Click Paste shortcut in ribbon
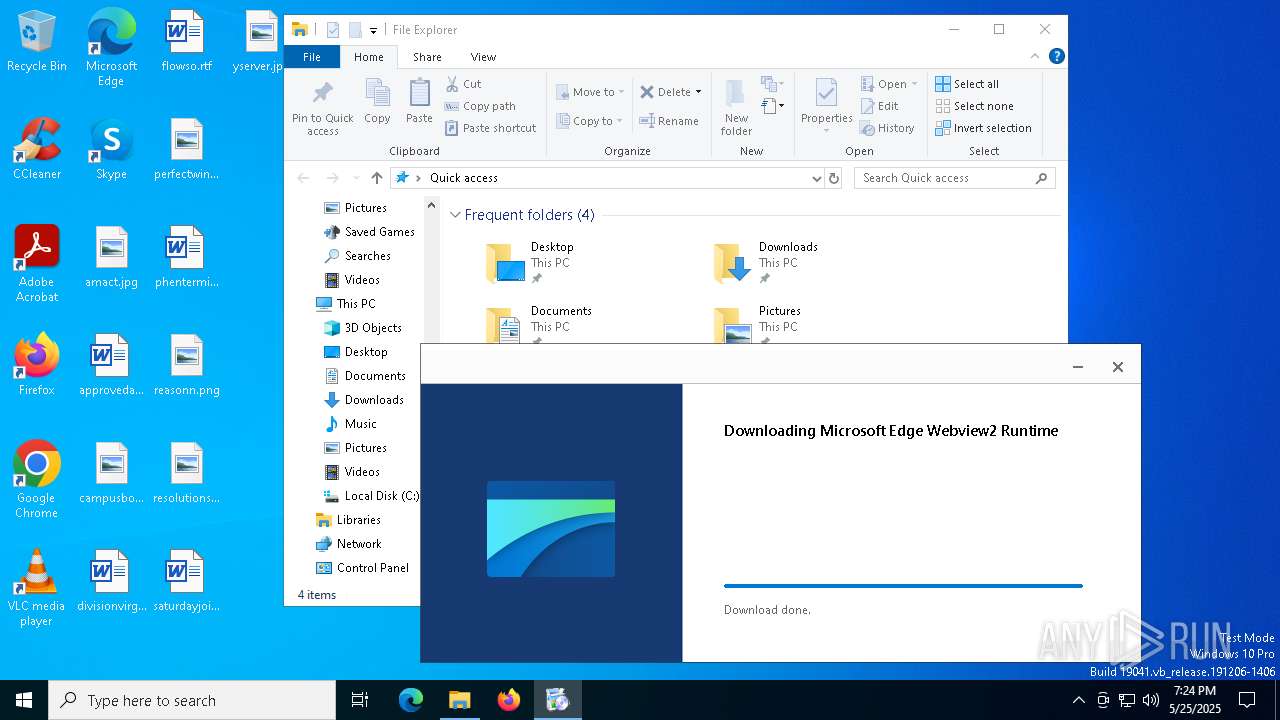This screenshot has width=1280, height=720. [491, 128]
